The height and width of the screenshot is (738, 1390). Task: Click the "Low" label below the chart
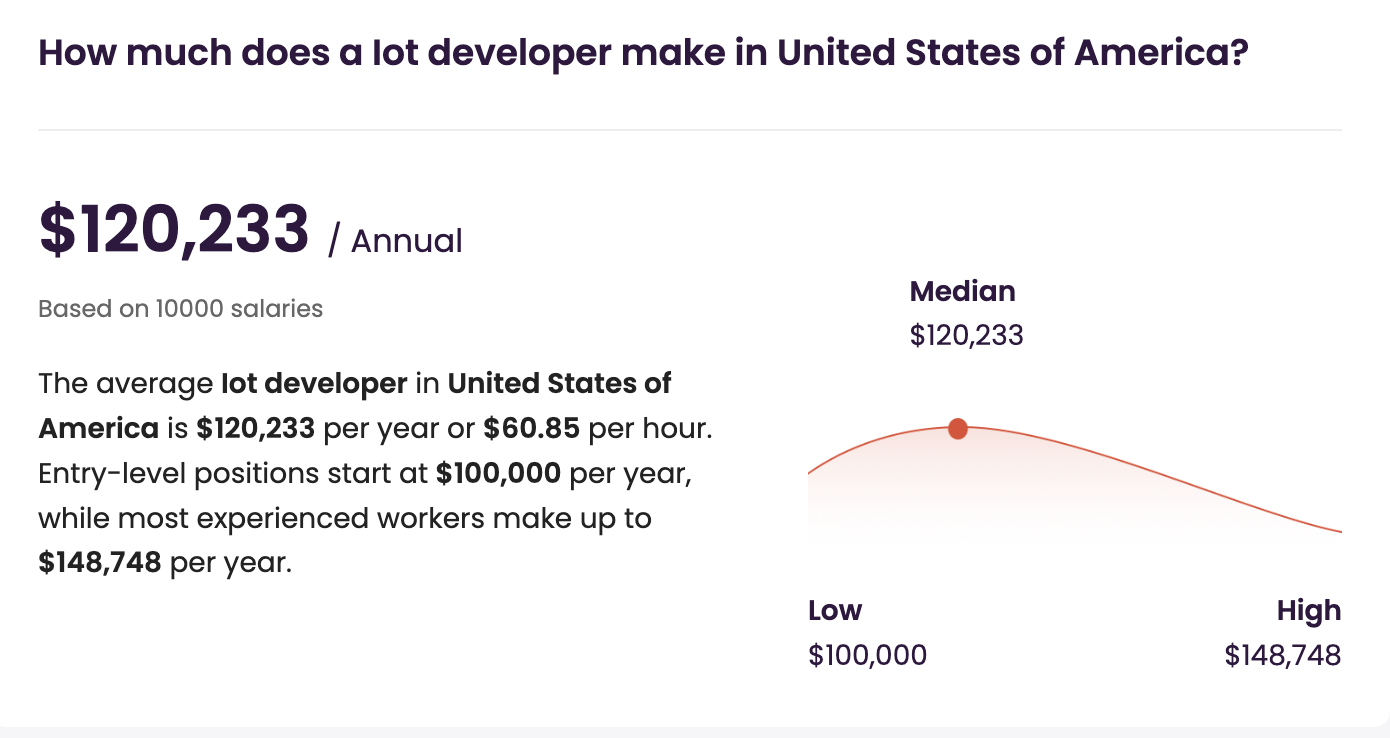[x=834, y=610]
